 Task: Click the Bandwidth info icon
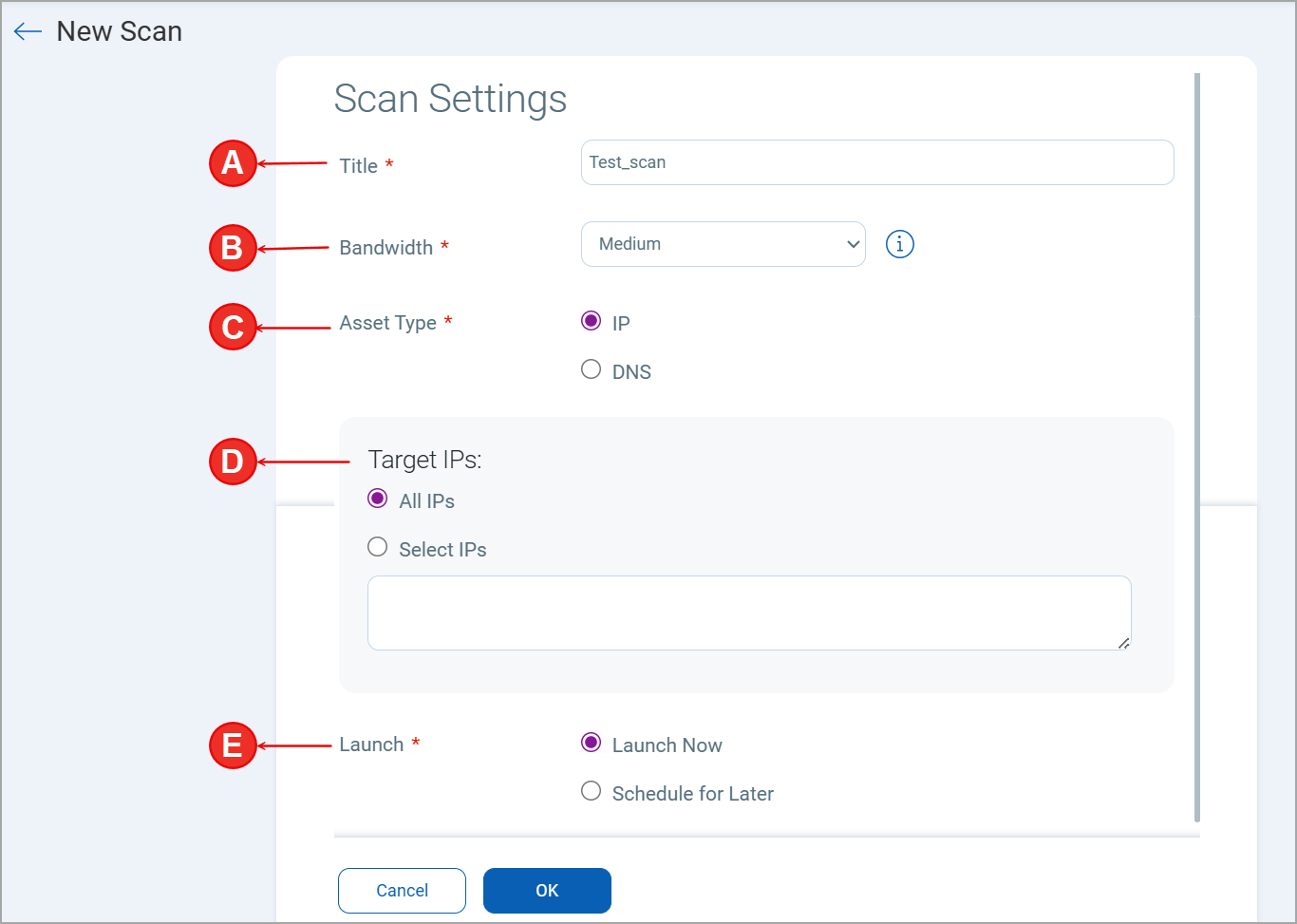pyautogui.click(x=899, y=244)
